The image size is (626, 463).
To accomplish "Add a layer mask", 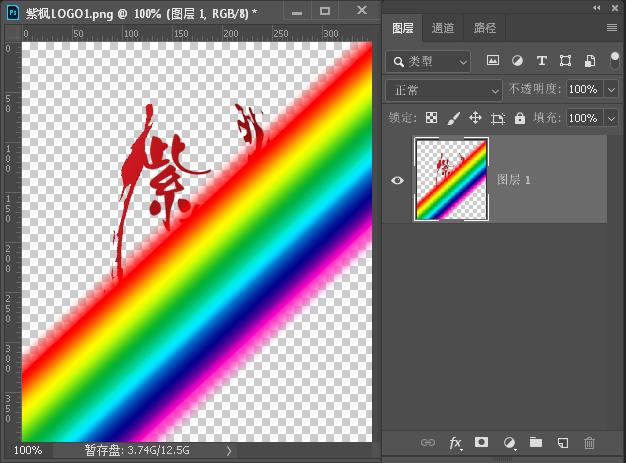I will (x=481, y=442).
